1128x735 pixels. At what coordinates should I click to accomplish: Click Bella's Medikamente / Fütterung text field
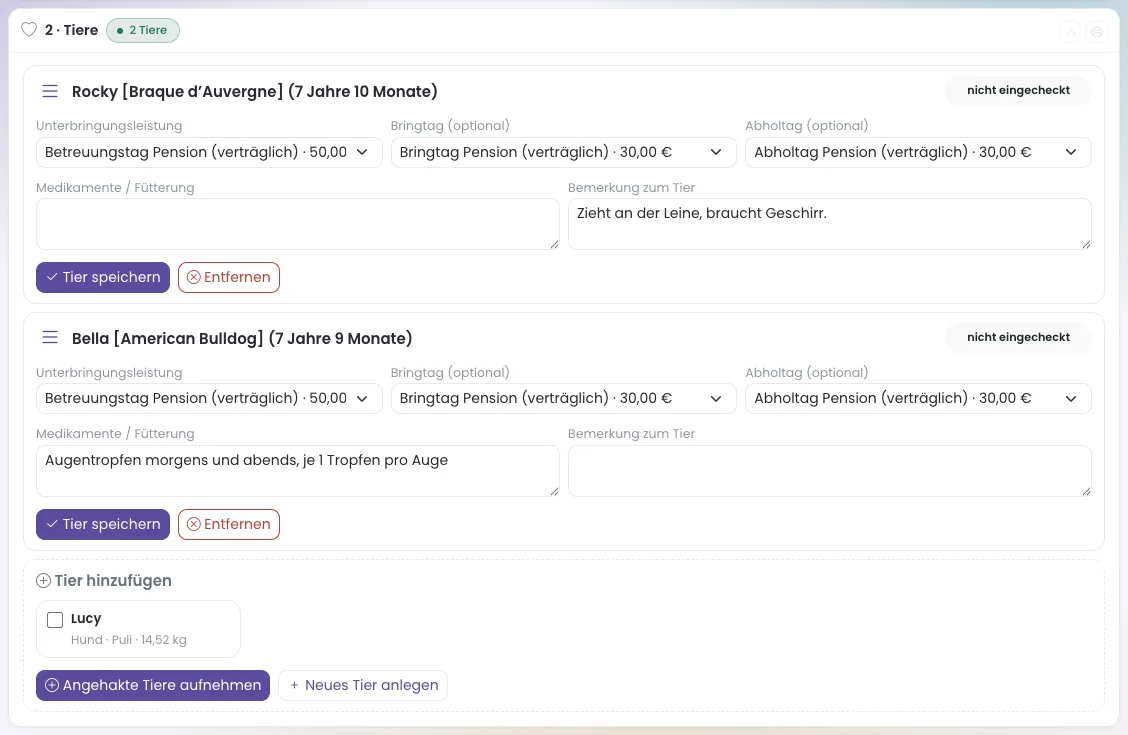(298, 471)
